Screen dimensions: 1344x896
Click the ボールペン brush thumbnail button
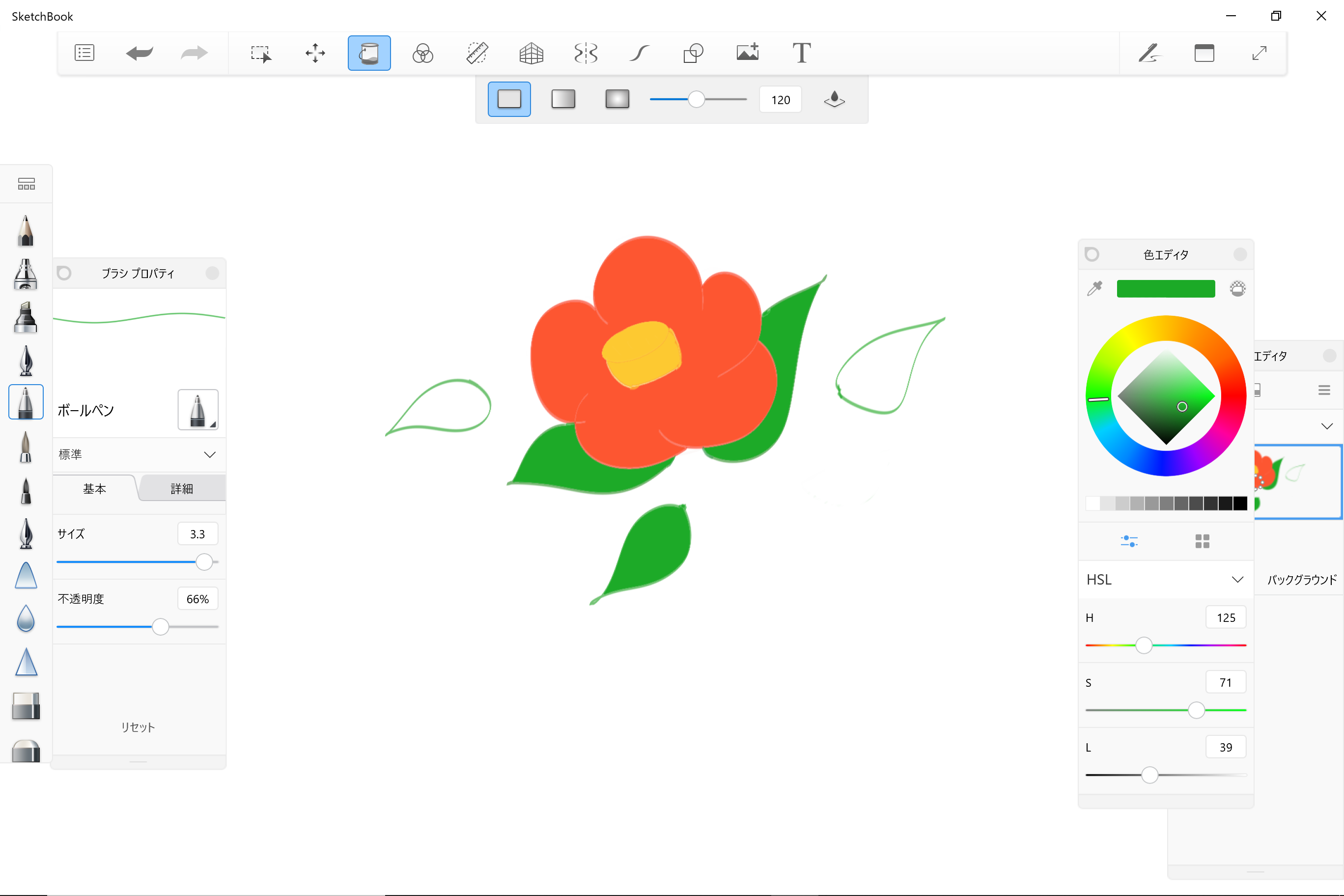[197, 410]
